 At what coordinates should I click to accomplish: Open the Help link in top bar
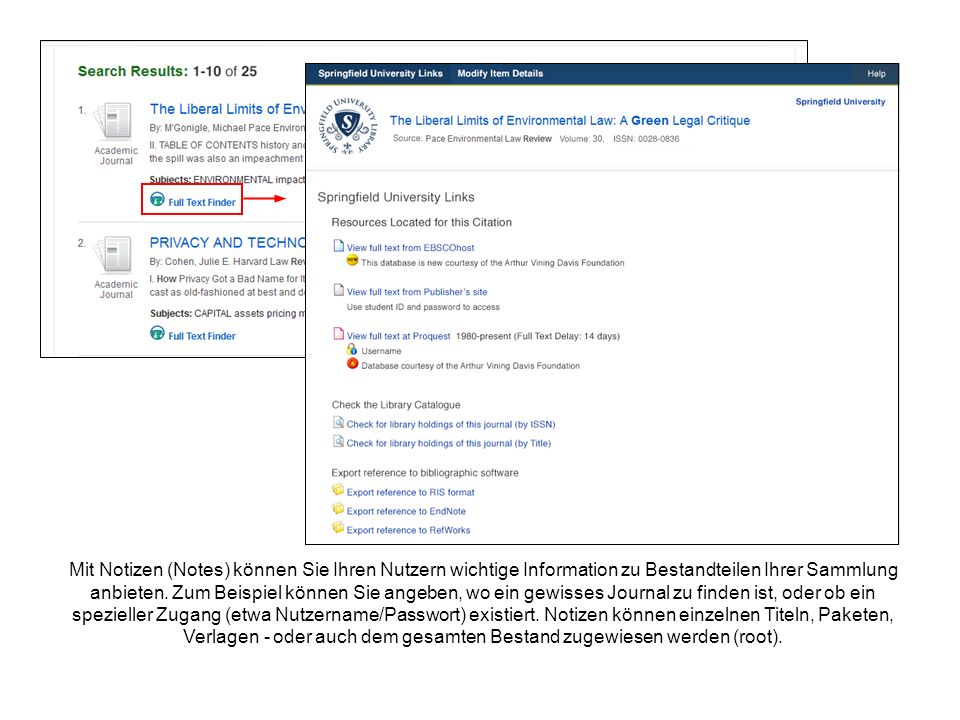(876, 73)
